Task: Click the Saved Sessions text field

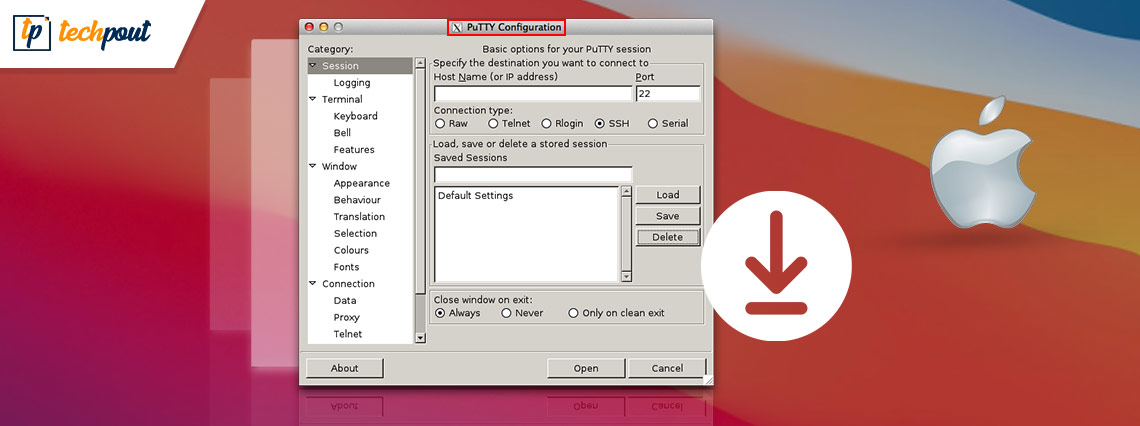Action: [x=533, y=174]
